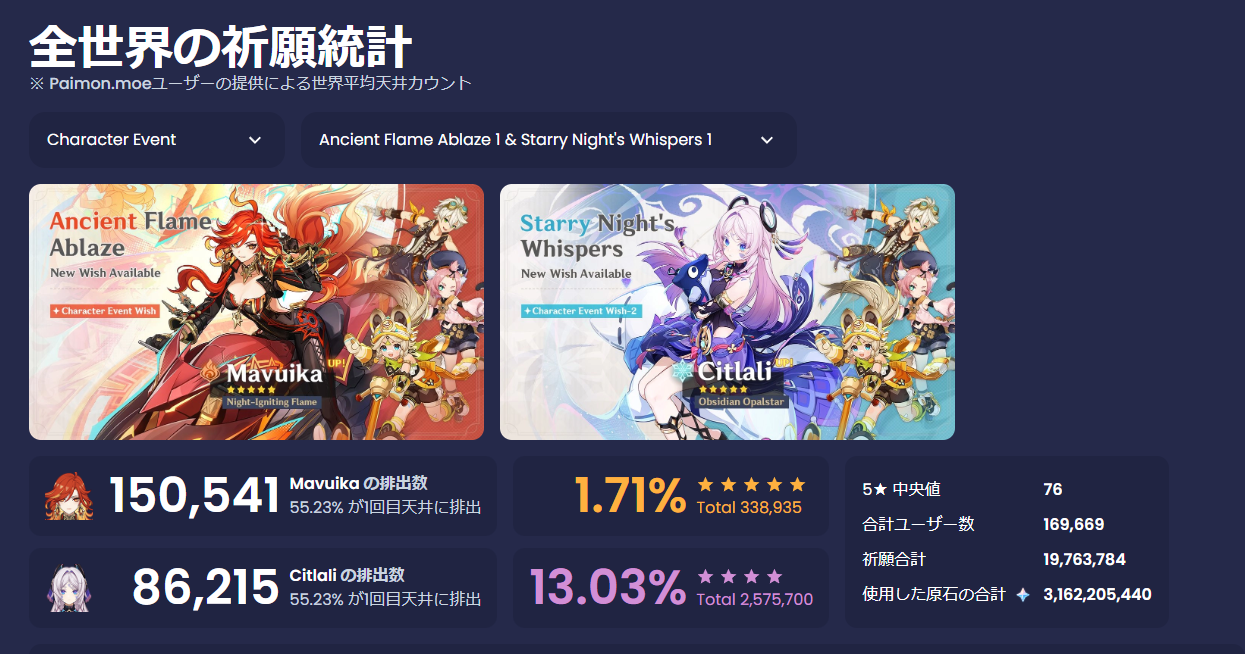1245x654 pixels.
Task: Click the chevron beside Starry Night's Whispers 1
Action: tap(767, 140)
